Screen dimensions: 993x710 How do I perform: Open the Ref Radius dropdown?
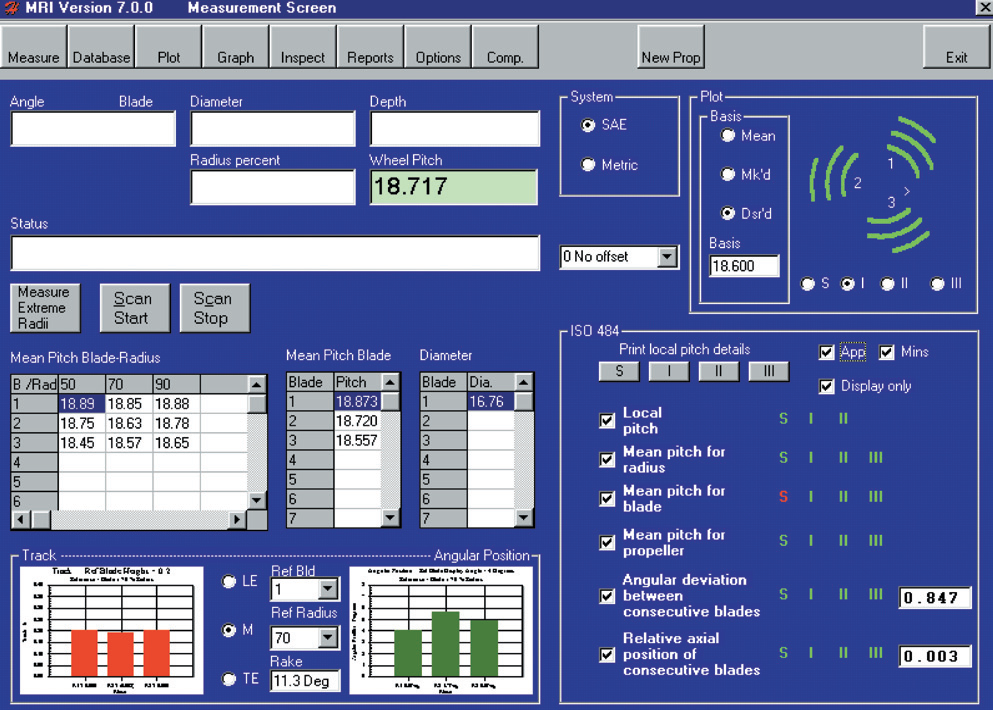pos(327,638)
